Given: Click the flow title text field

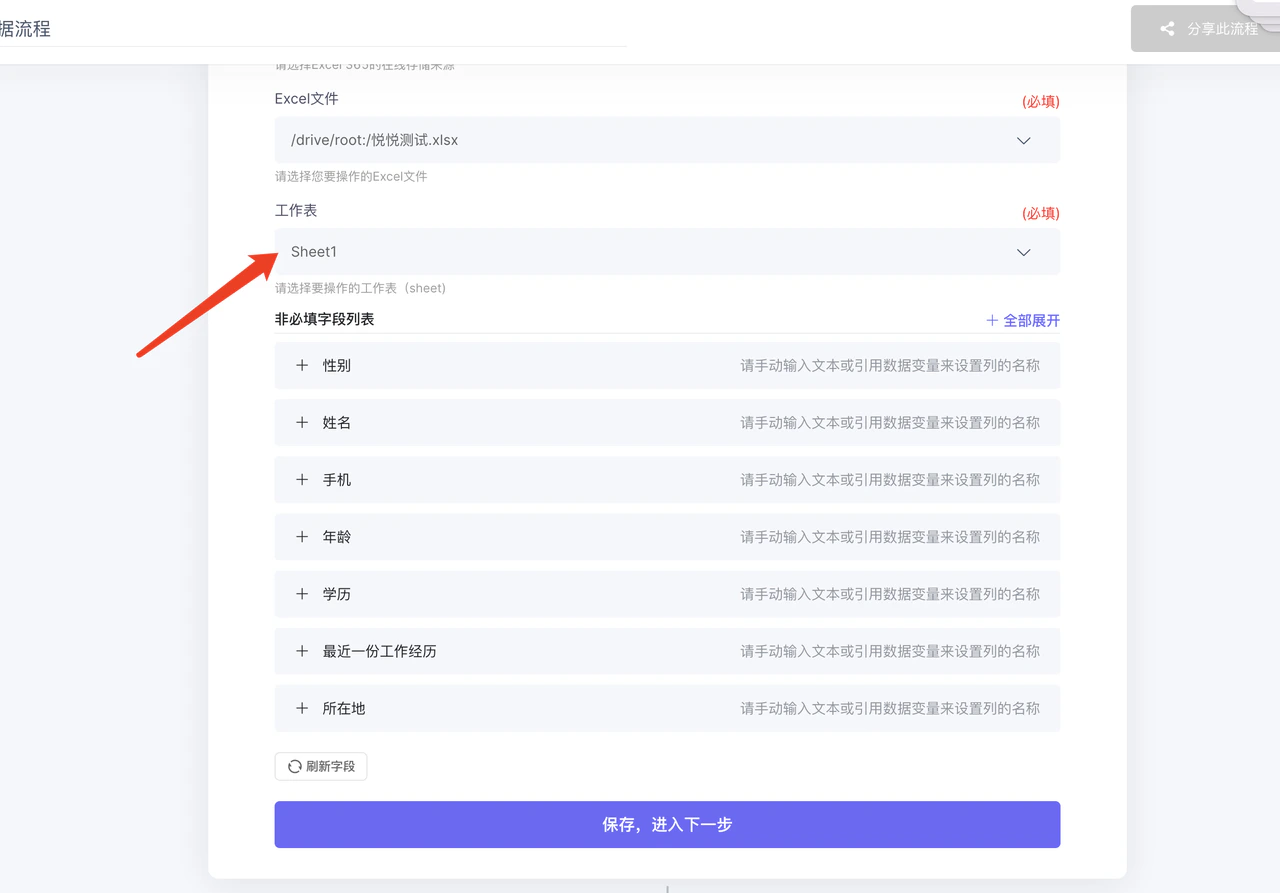Looking at the screenshot, I should point(313,29).
